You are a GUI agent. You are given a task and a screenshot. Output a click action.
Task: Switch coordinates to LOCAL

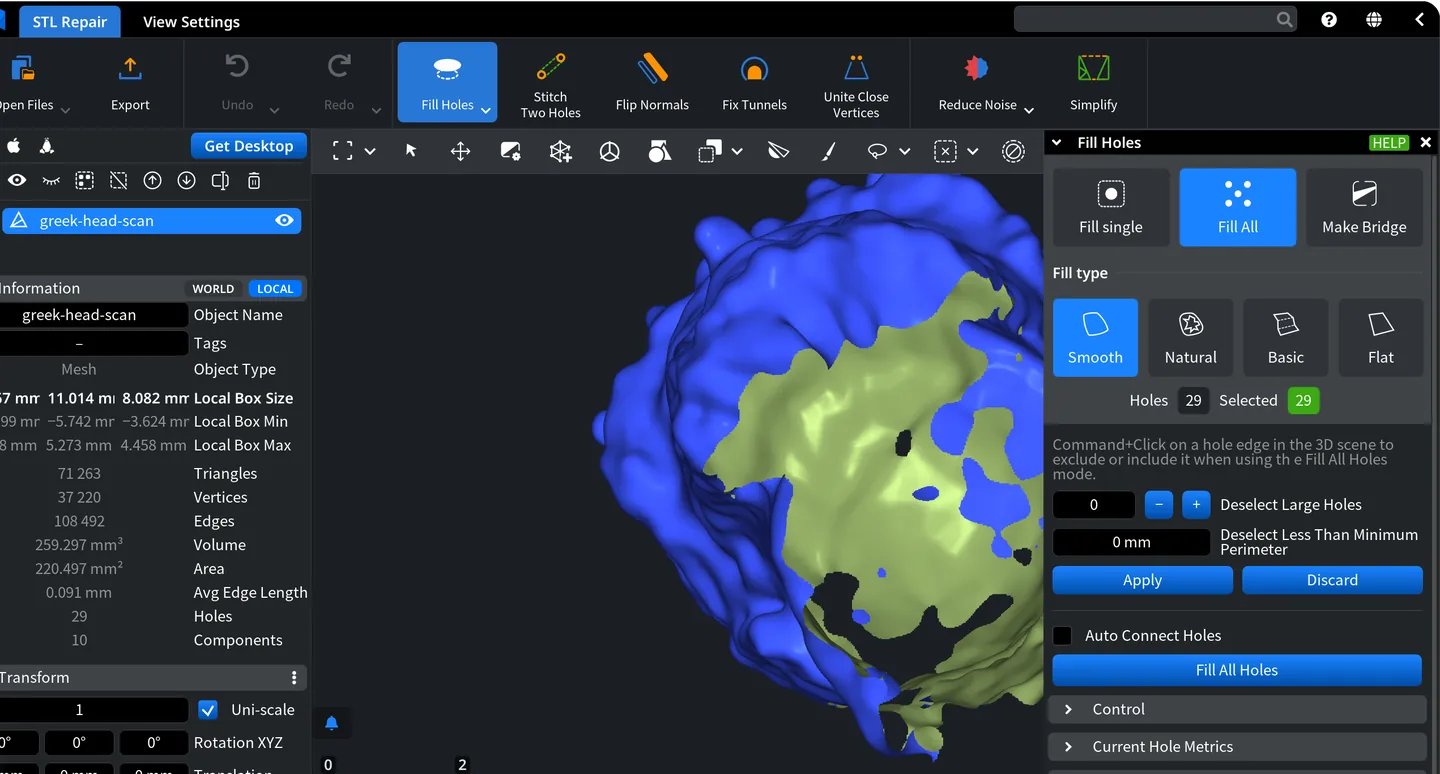(x=275, y=289)
